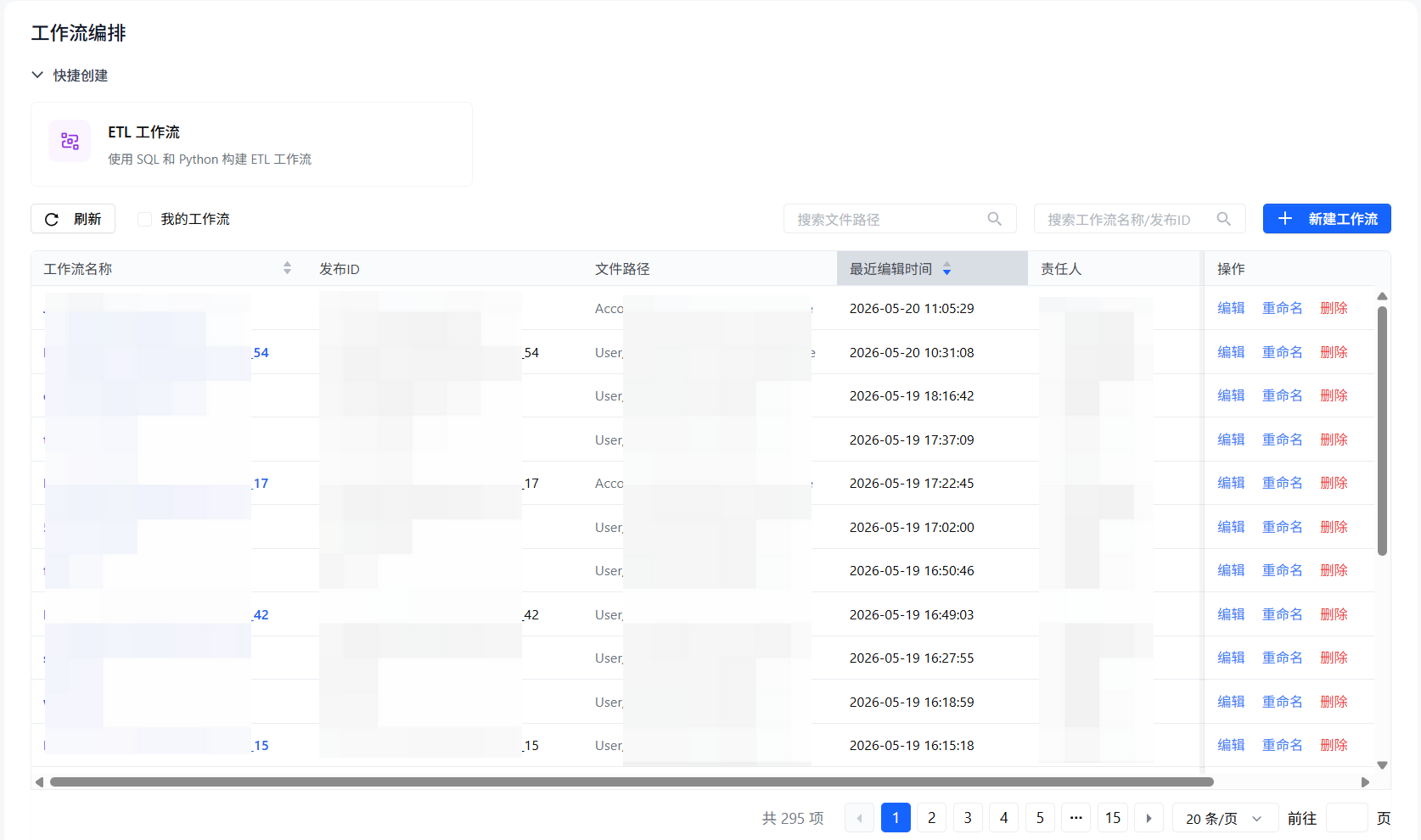Go to page 3

click(x=968, y=818)
